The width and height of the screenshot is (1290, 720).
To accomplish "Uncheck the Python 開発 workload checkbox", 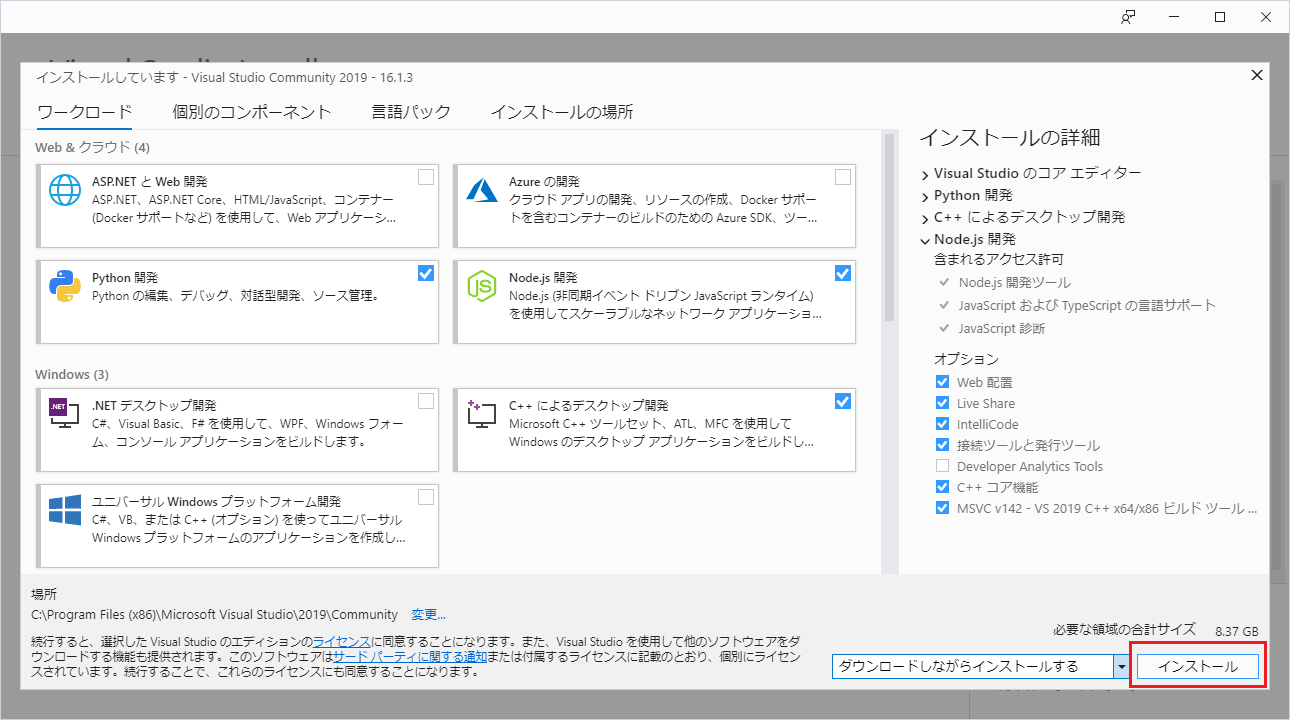I will (x=426, y=273).
